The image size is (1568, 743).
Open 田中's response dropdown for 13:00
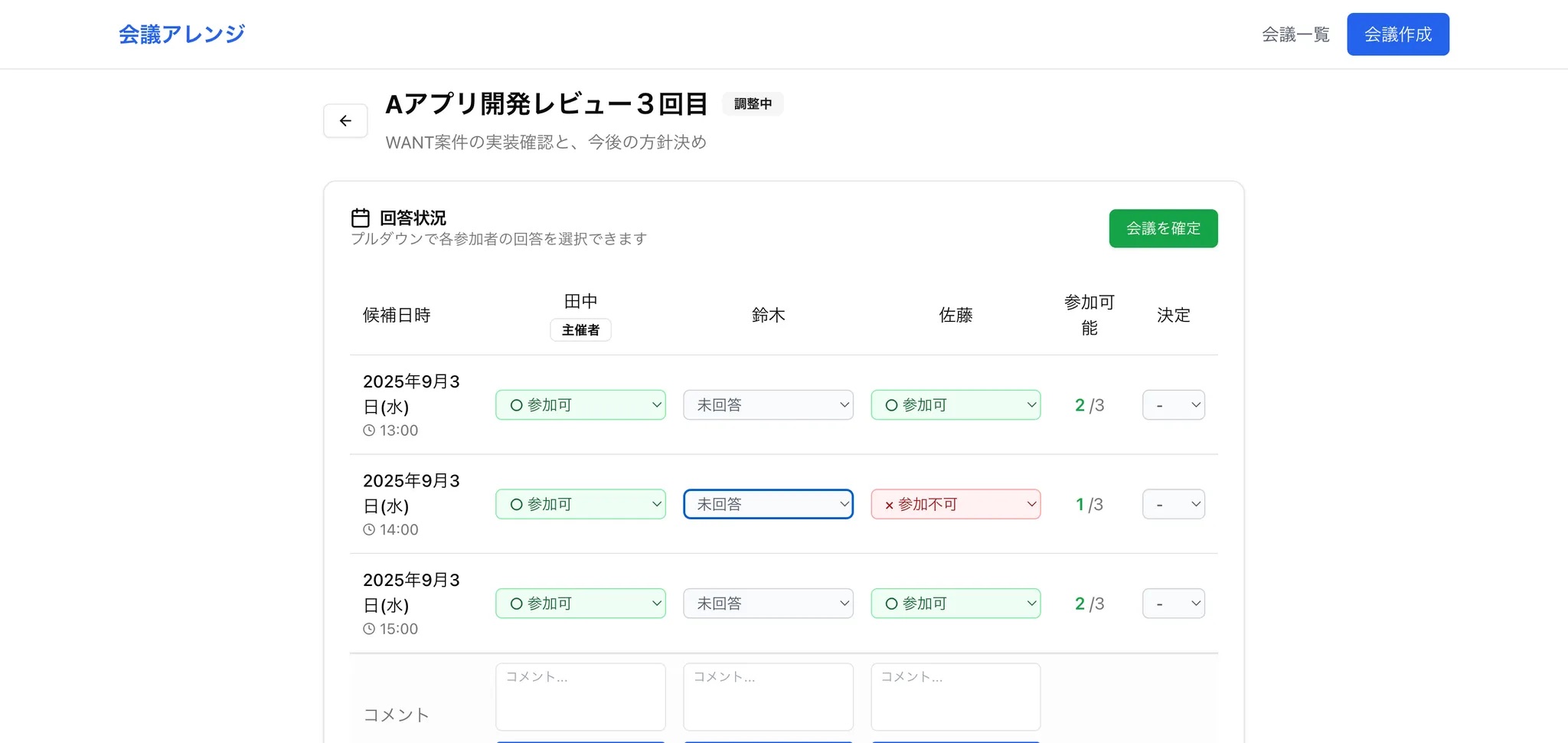(x=580, y=405)
